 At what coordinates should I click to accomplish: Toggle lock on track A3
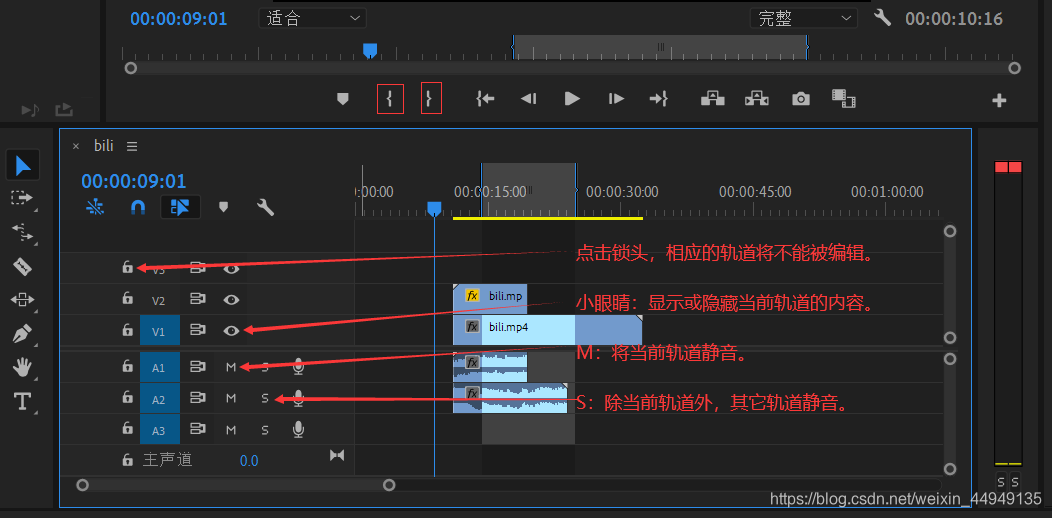[x=127, y=428]
